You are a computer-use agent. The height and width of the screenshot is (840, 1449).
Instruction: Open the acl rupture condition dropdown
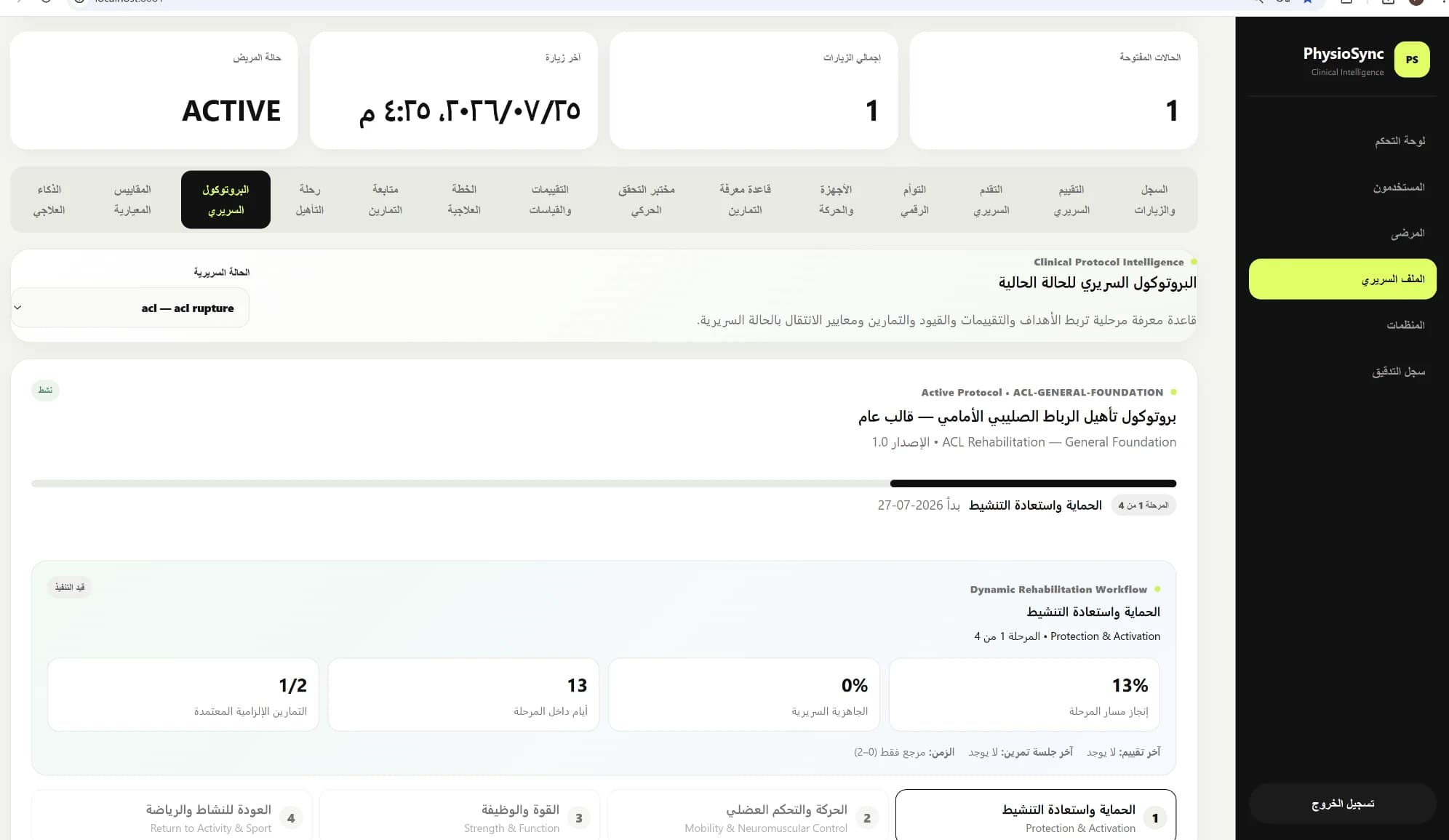pos(130,308)
